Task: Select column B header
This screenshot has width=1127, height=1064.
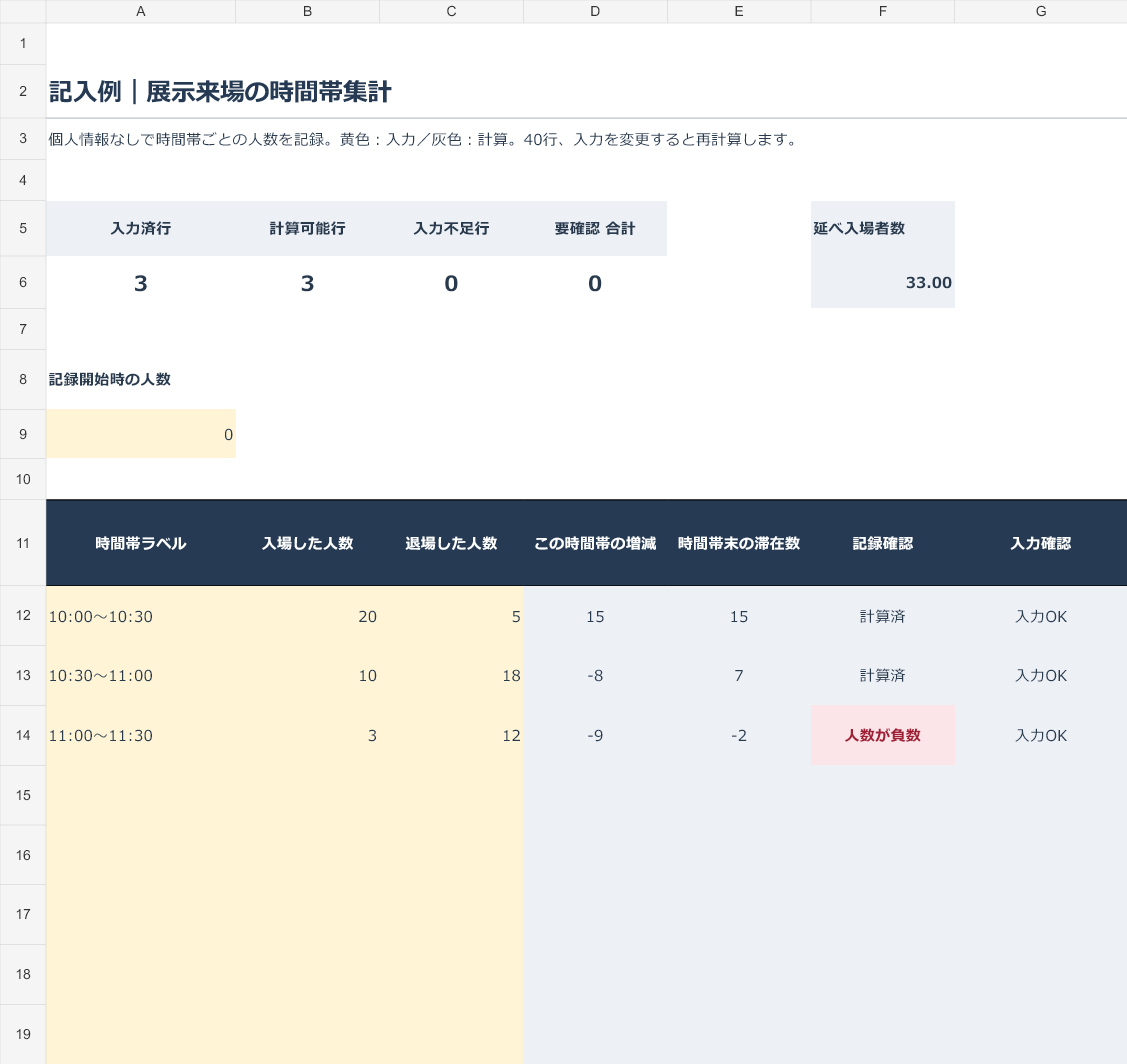Action: coord(308,12)
